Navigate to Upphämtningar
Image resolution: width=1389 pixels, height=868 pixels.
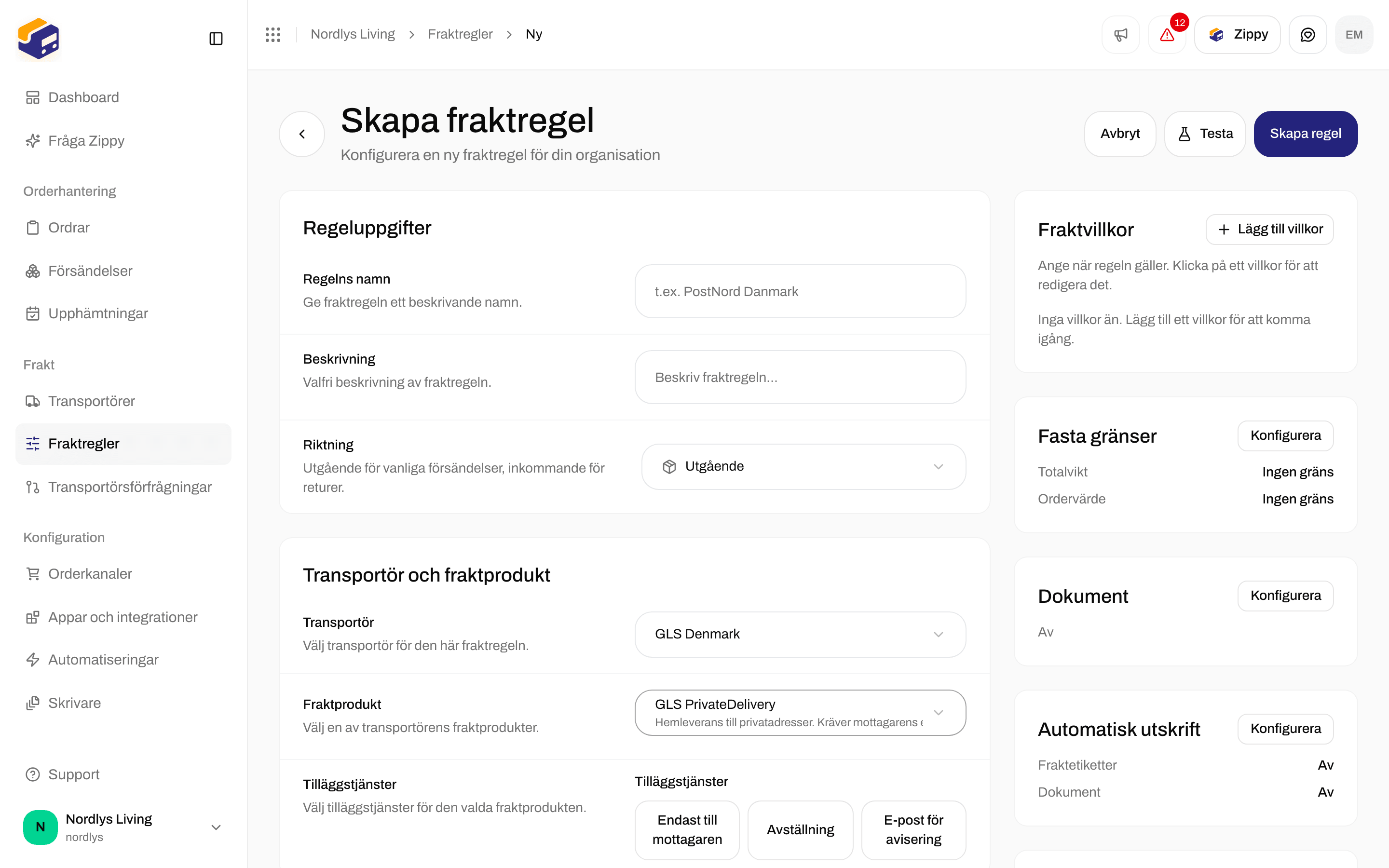tap(123, 313)
